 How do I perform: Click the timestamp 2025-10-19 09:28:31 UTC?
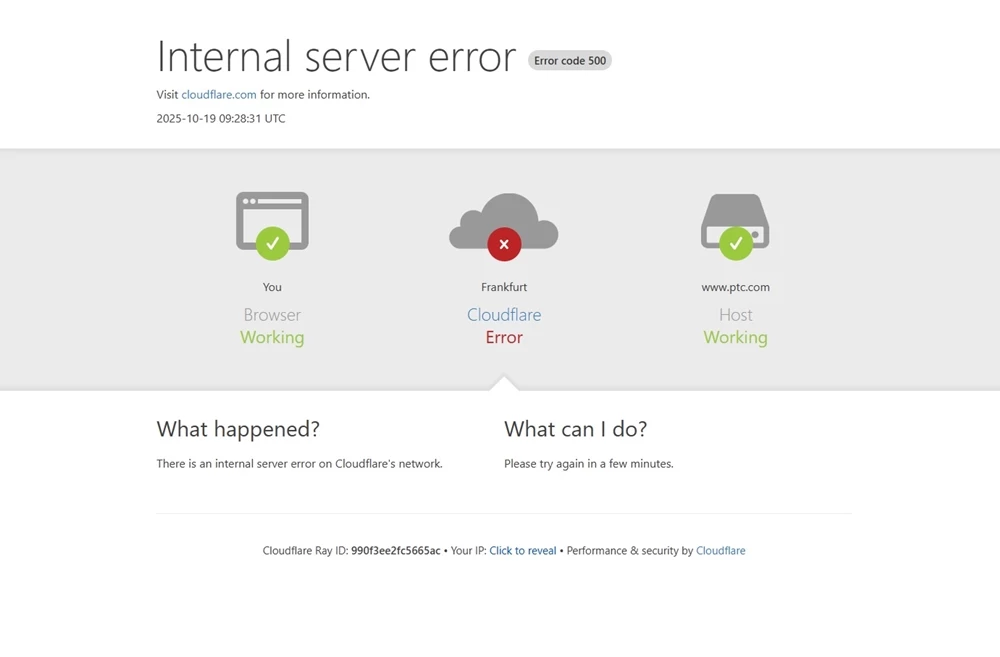pyautogui.click(x=221, y=119)
